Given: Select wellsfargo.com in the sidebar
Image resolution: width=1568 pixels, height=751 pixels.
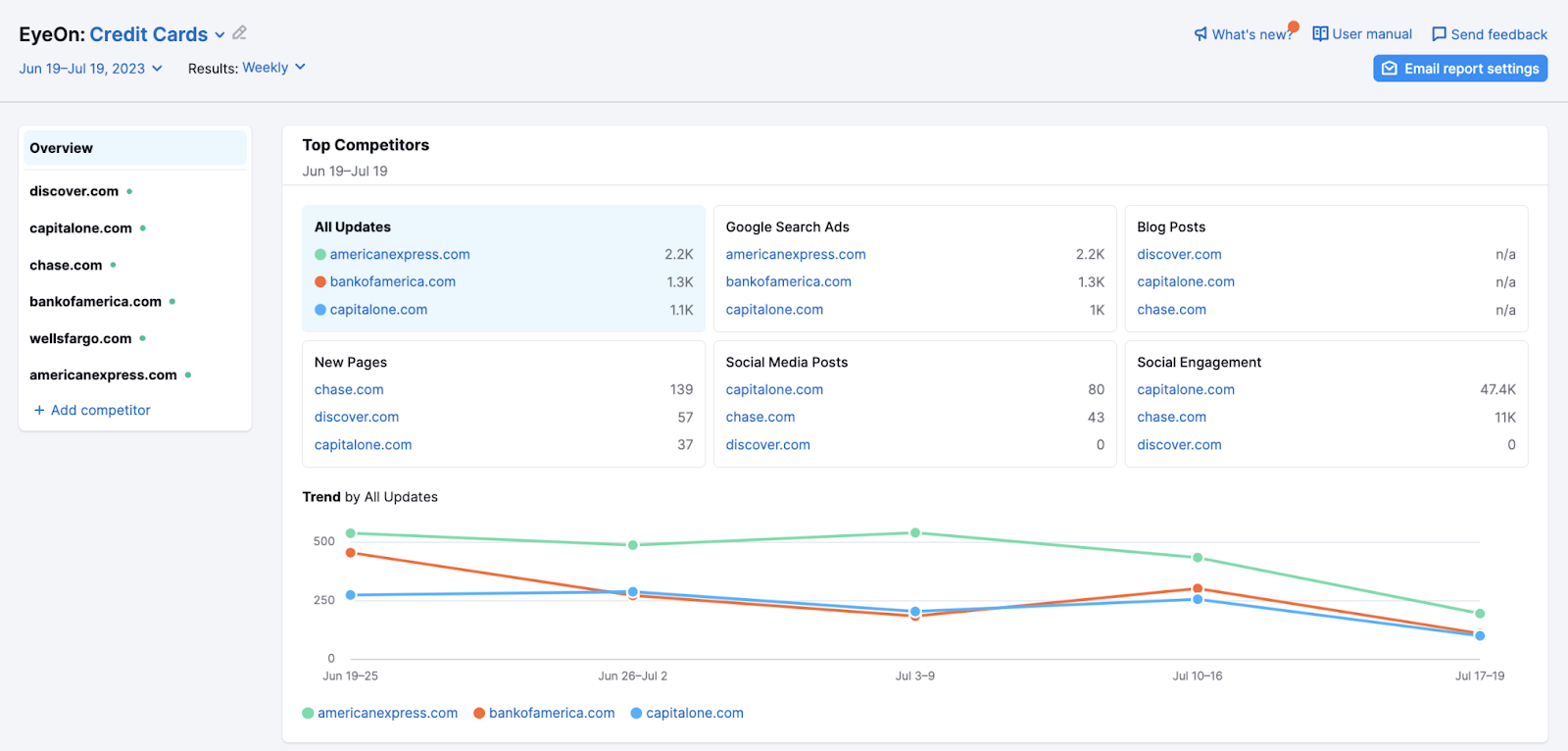Looking at the screenshot, I should tap(80, 338).
